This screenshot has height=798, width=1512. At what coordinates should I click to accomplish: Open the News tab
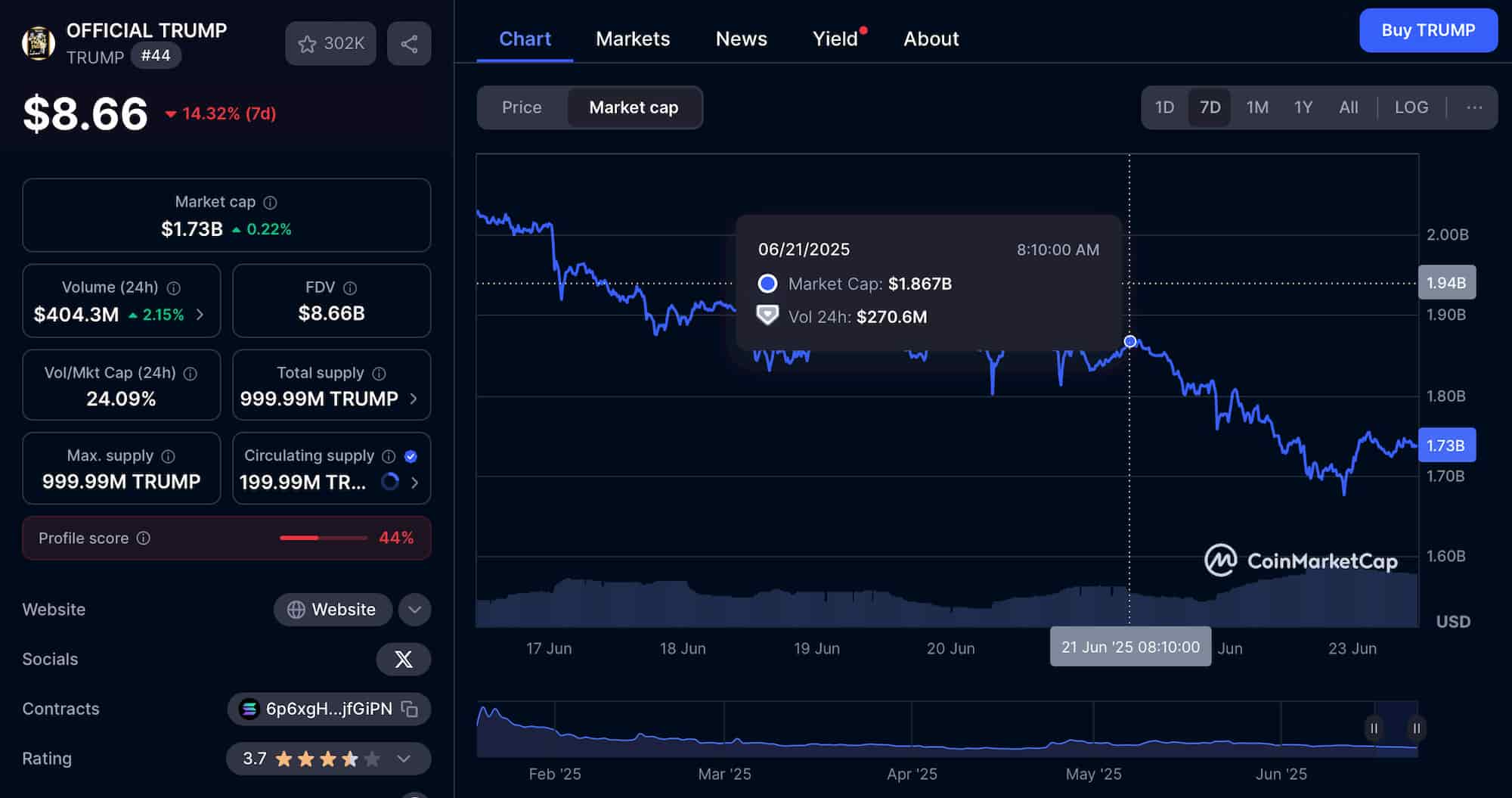coord(741,39)
